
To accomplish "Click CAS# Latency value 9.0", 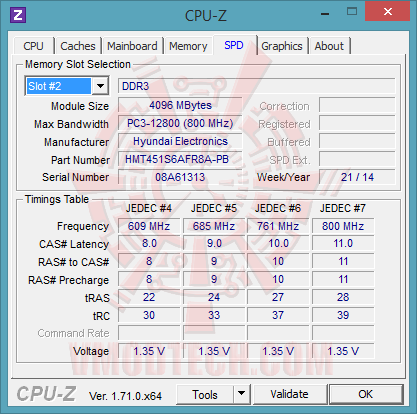I will [214, 244].
